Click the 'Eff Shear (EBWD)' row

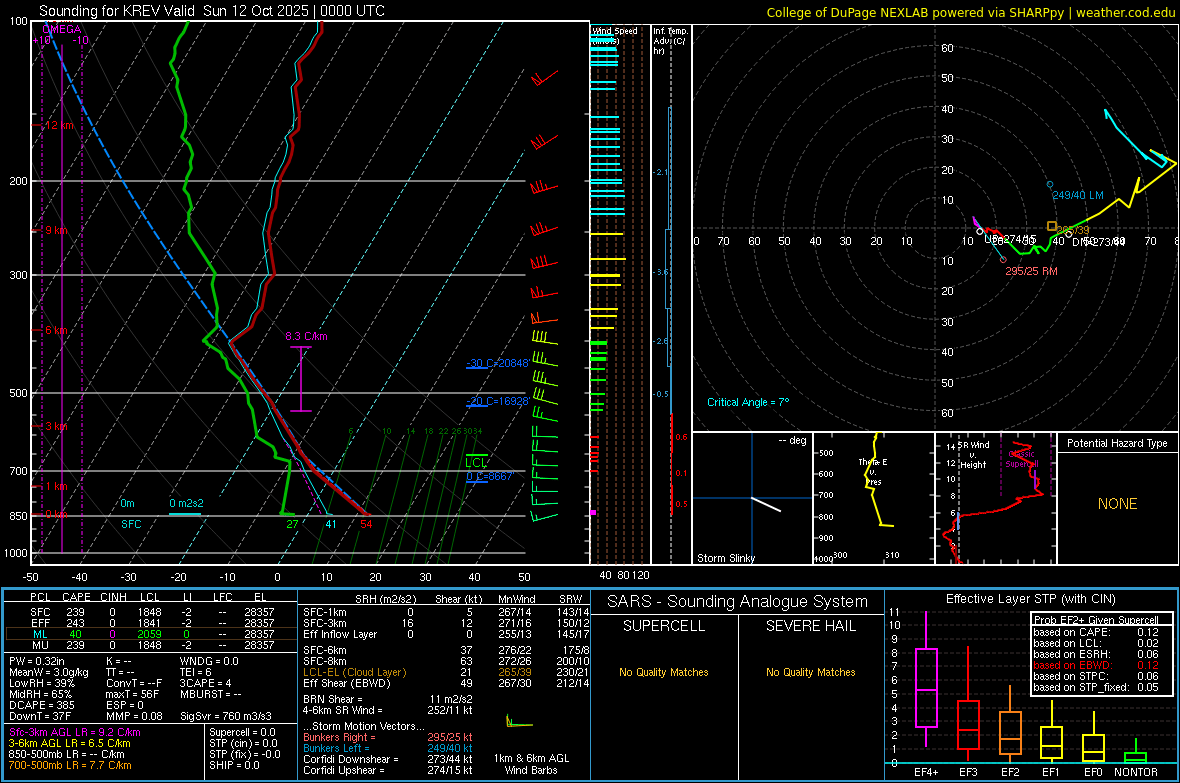[x=446, y=684]
